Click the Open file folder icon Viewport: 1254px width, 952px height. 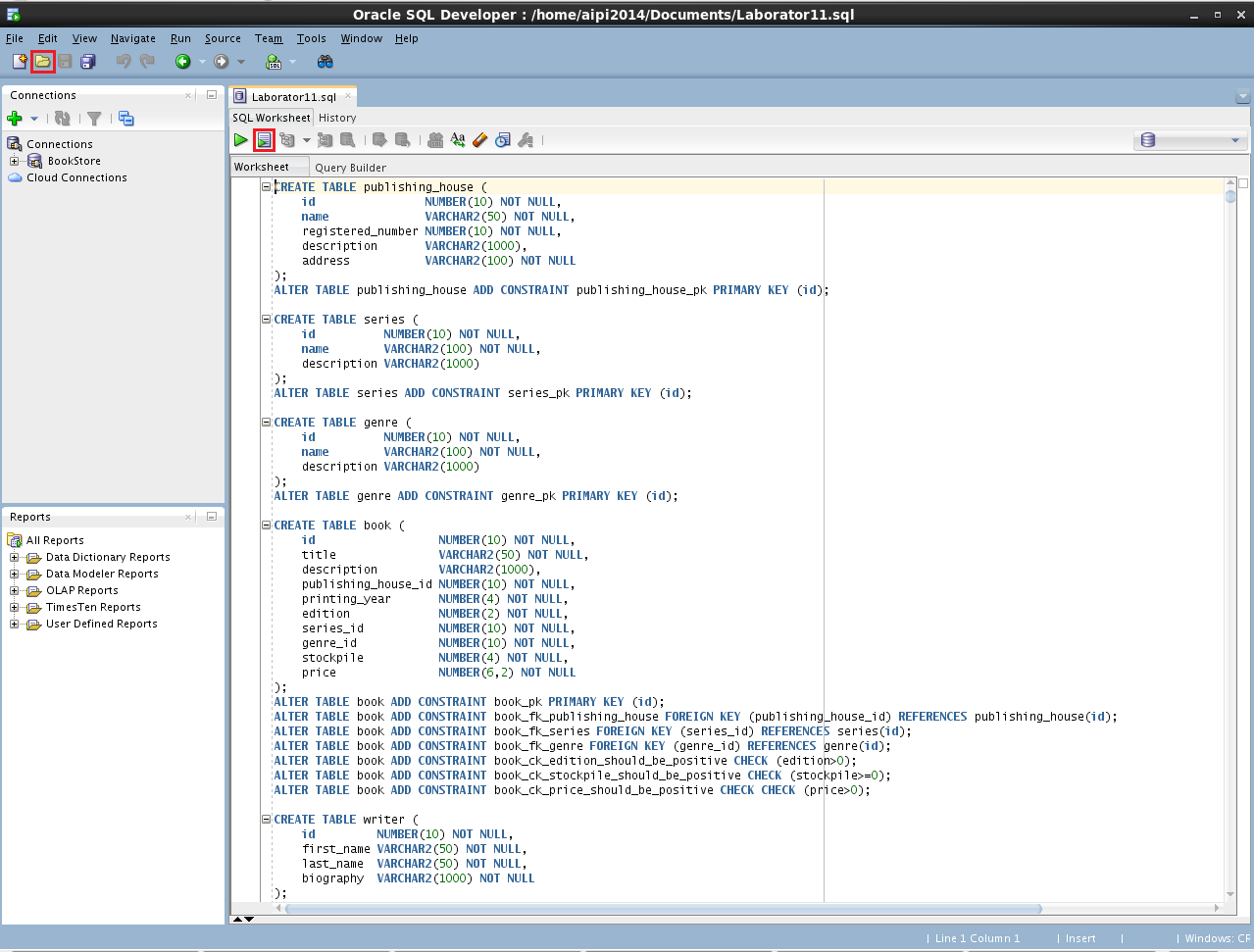click(x=42, y=62)
